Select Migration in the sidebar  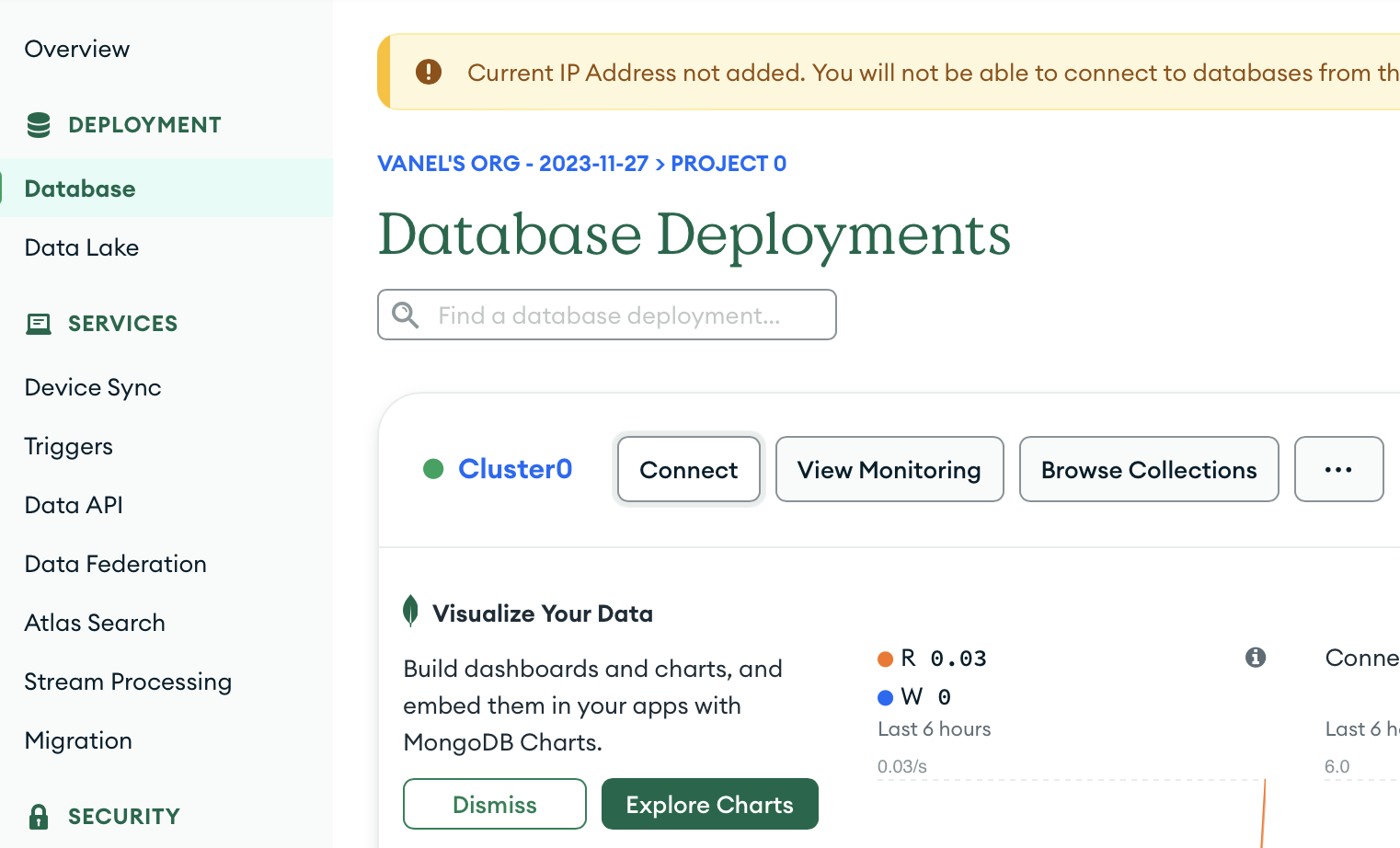point(78,740)
